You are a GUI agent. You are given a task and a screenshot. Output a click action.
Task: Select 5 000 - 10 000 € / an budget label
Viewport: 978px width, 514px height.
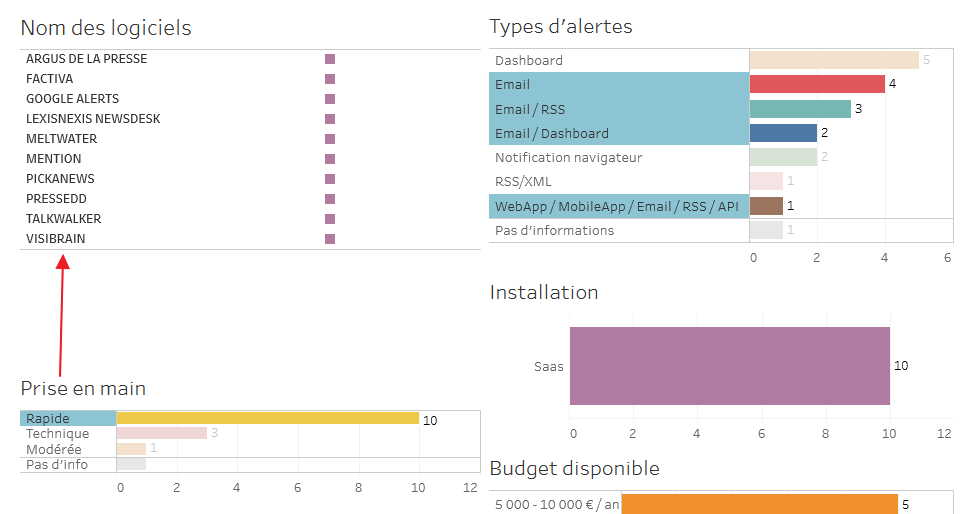(558, 505)
